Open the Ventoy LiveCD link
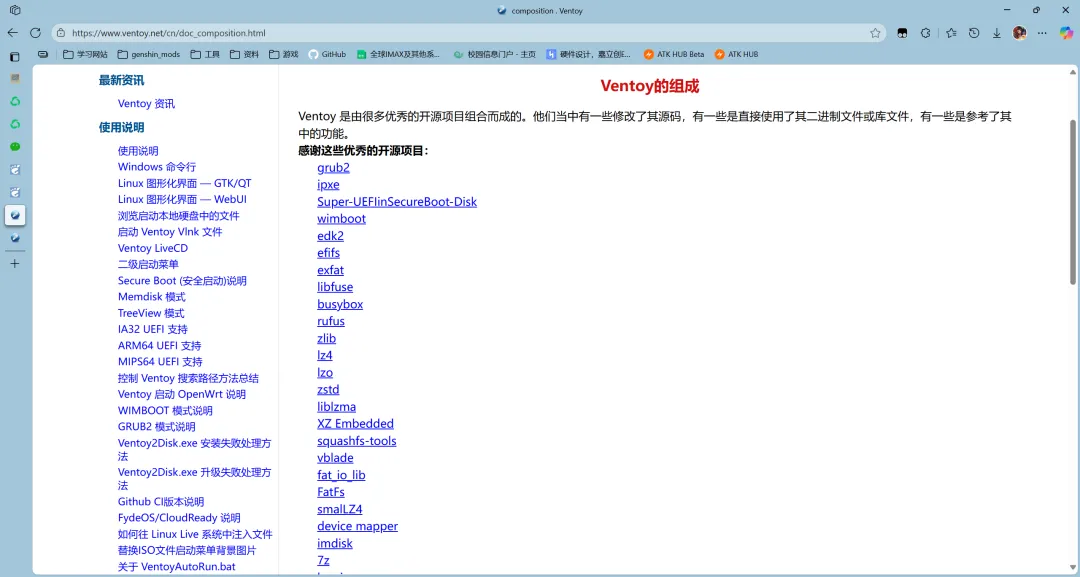 153,248
